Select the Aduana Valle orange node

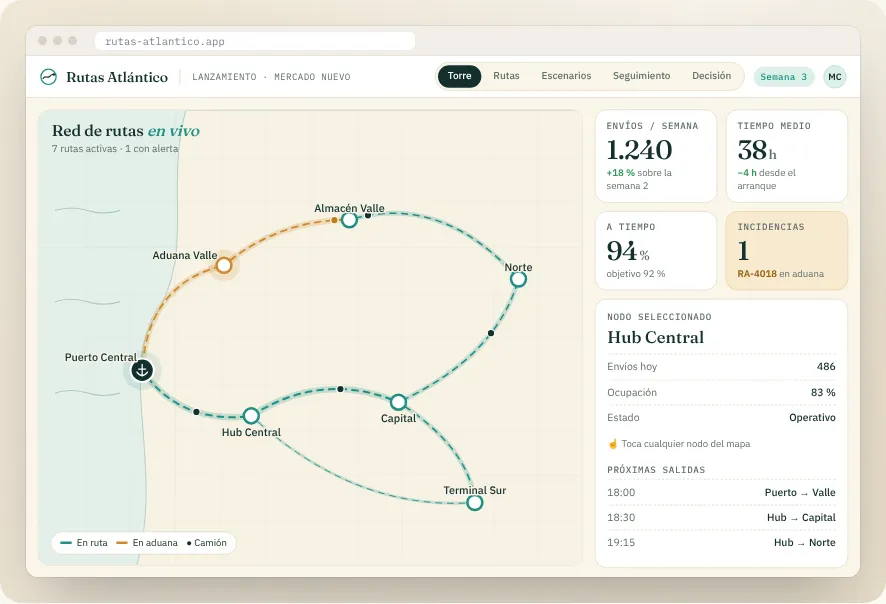point(224,265)
